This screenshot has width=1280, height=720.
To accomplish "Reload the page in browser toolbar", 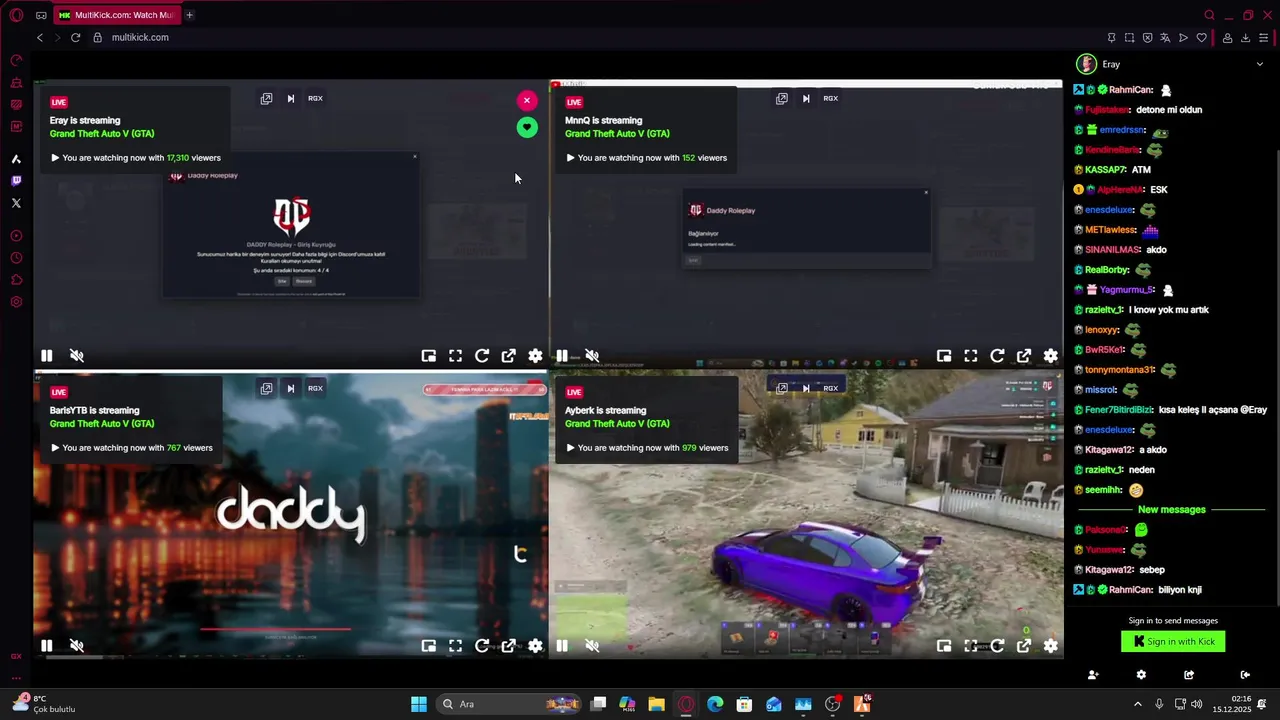I will (75, 37).
